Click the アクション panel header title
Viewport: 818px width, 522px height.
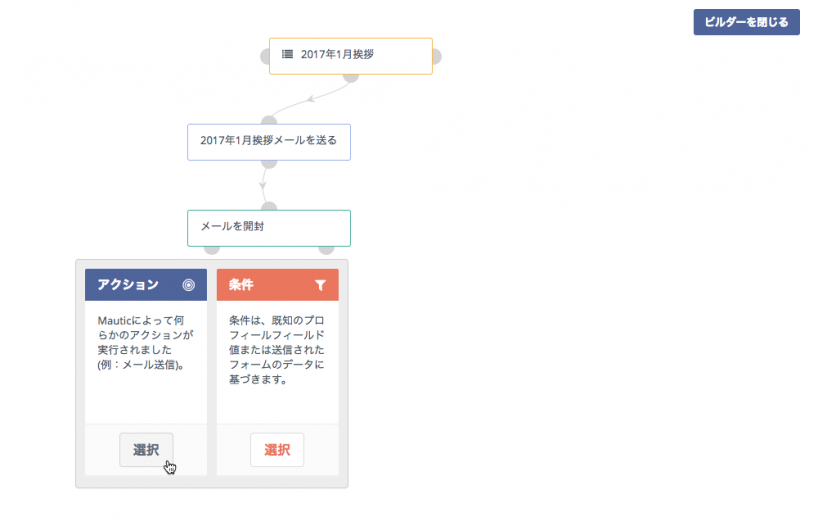point(128,285)
